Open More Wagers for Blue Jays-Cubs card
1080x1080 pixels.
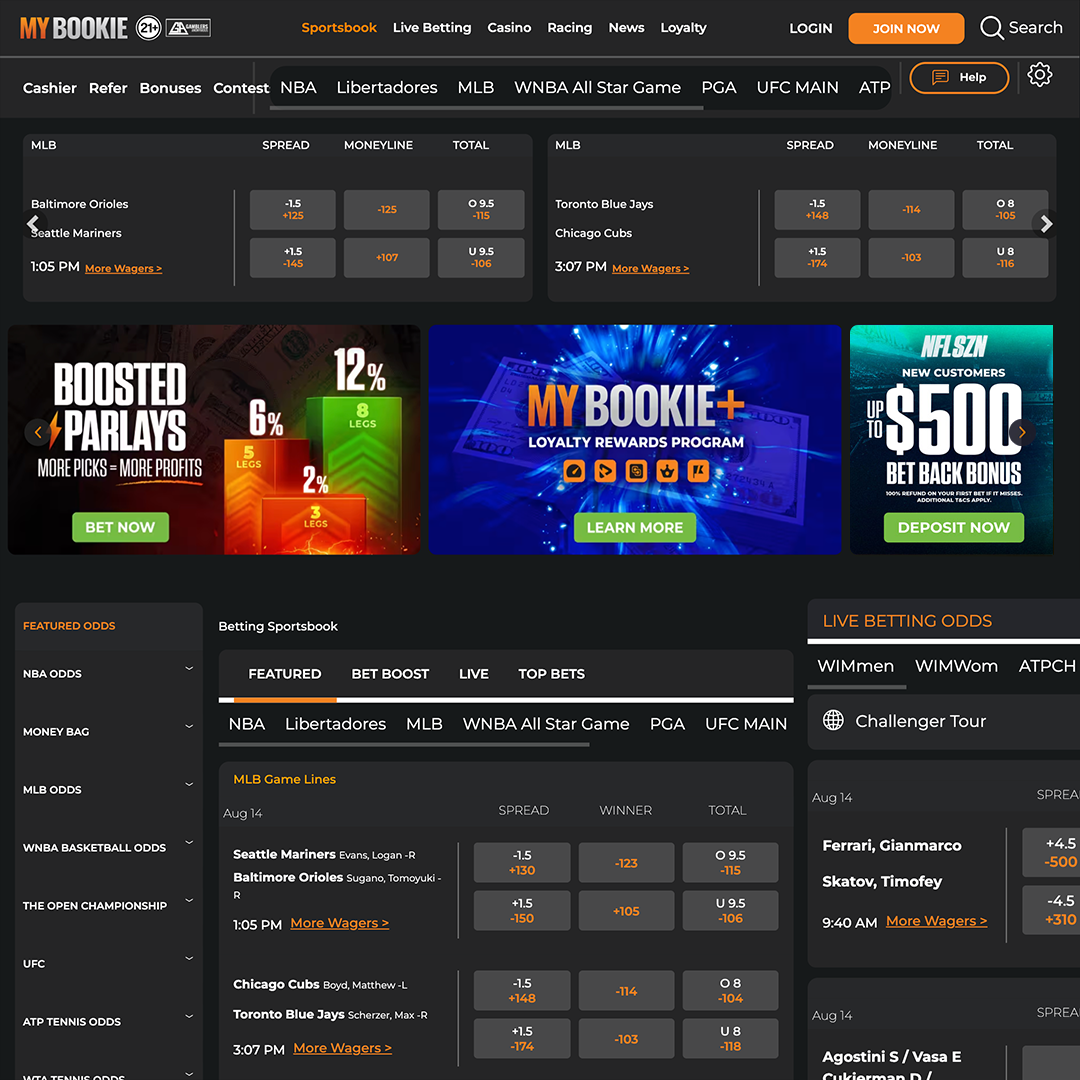[x=650, y=269]
